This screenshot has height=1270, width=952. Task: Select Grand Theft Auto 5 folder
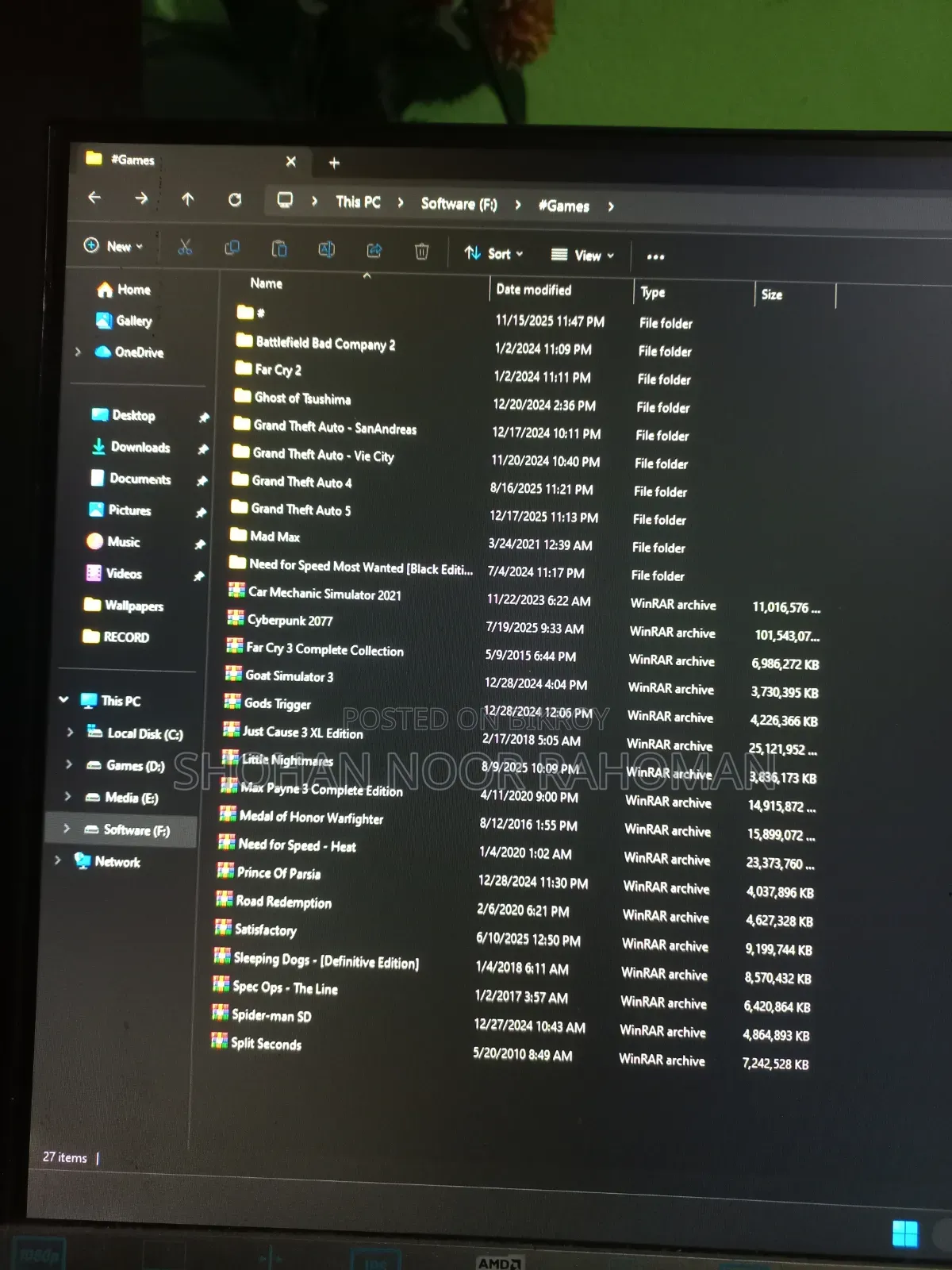(291, 509)
